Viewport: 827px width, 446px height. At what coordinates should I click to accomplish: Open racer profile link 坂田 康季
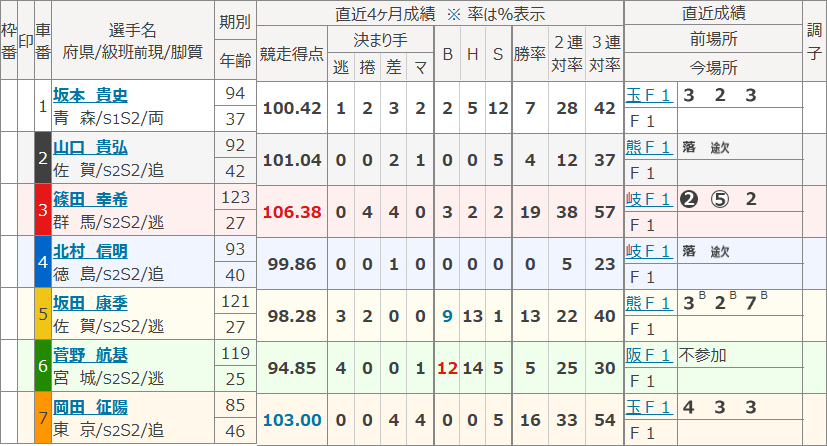tap(90, 303)
